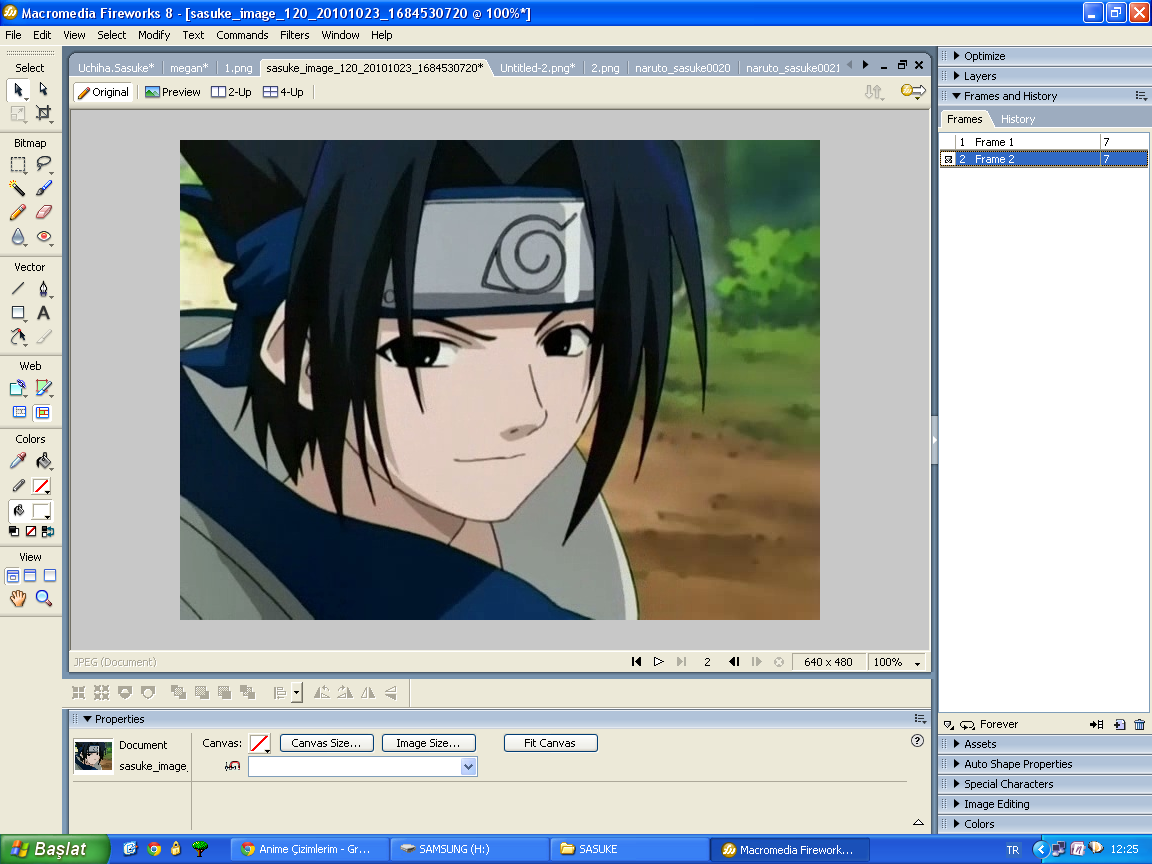The height and width of the screenshot is (864, 1152).
Task: Expand the Assets panel
Action: [957, 744]
